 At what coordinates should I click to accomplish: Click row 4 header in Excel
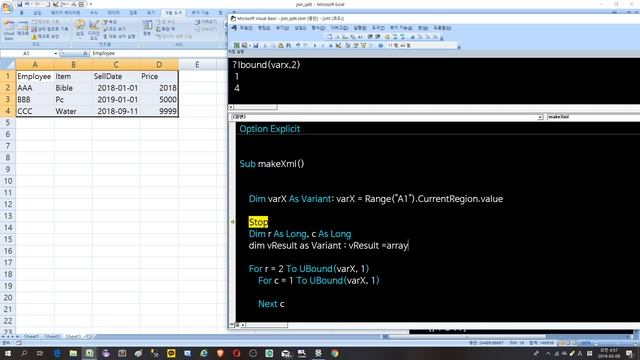(7, 111)
